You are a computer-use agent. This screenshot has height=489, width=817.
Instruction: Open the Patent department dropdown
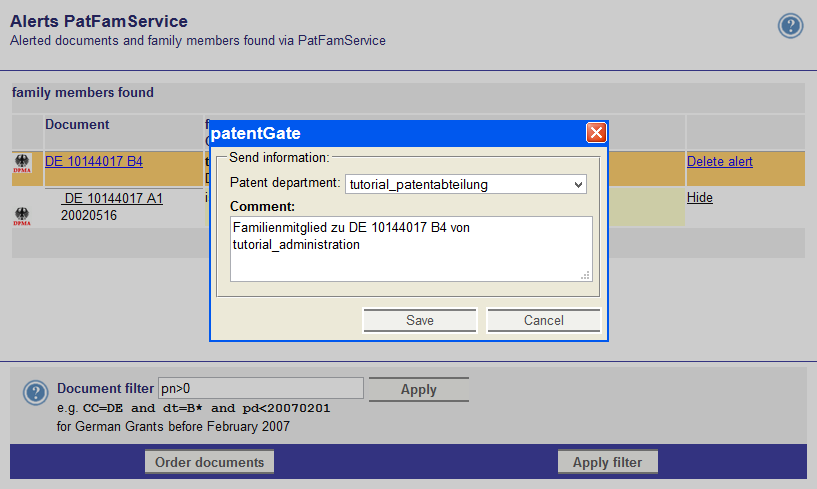pyautogui.click(x=465, y=185)
